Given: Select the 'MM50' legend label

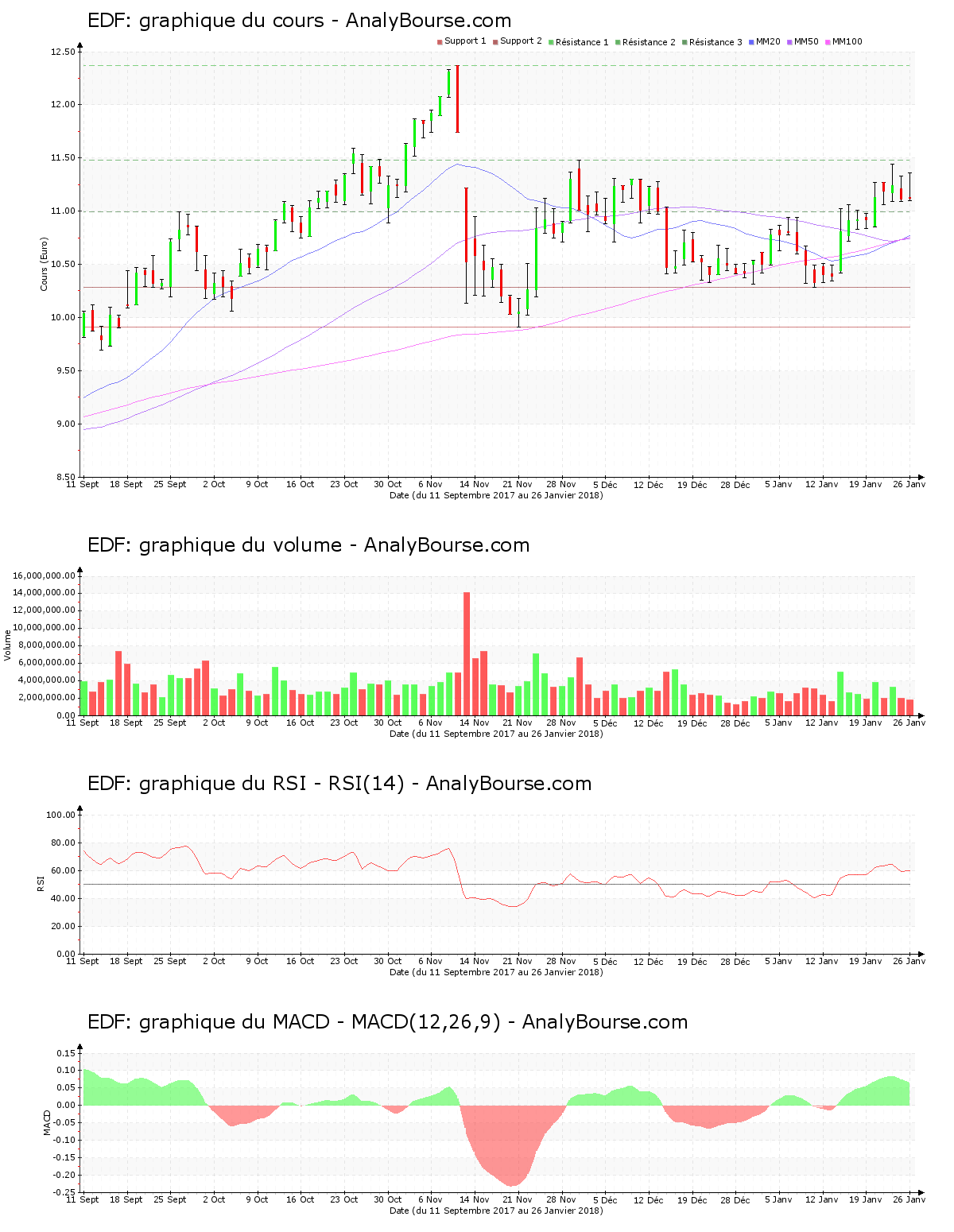Looking at the screenshot, I should pyautogui.click(x=806, y=41).
